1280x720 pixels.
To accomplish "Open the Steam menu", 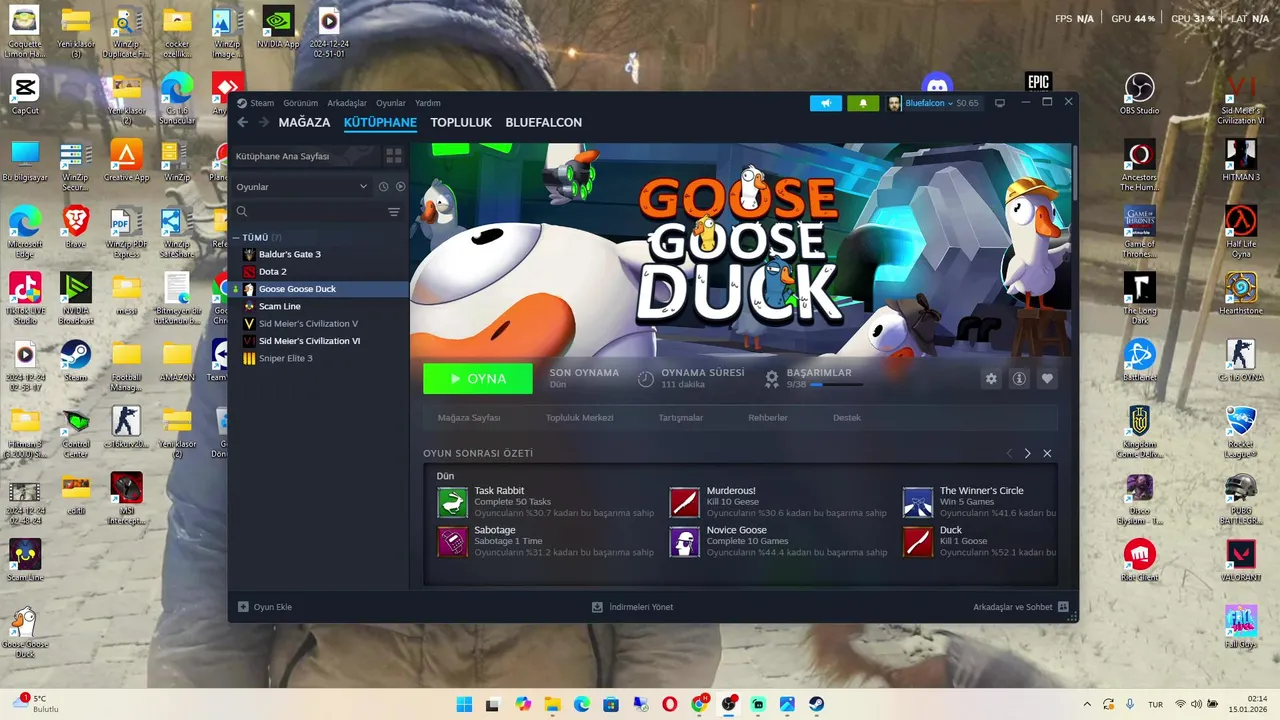I will (x=262, y=103).
